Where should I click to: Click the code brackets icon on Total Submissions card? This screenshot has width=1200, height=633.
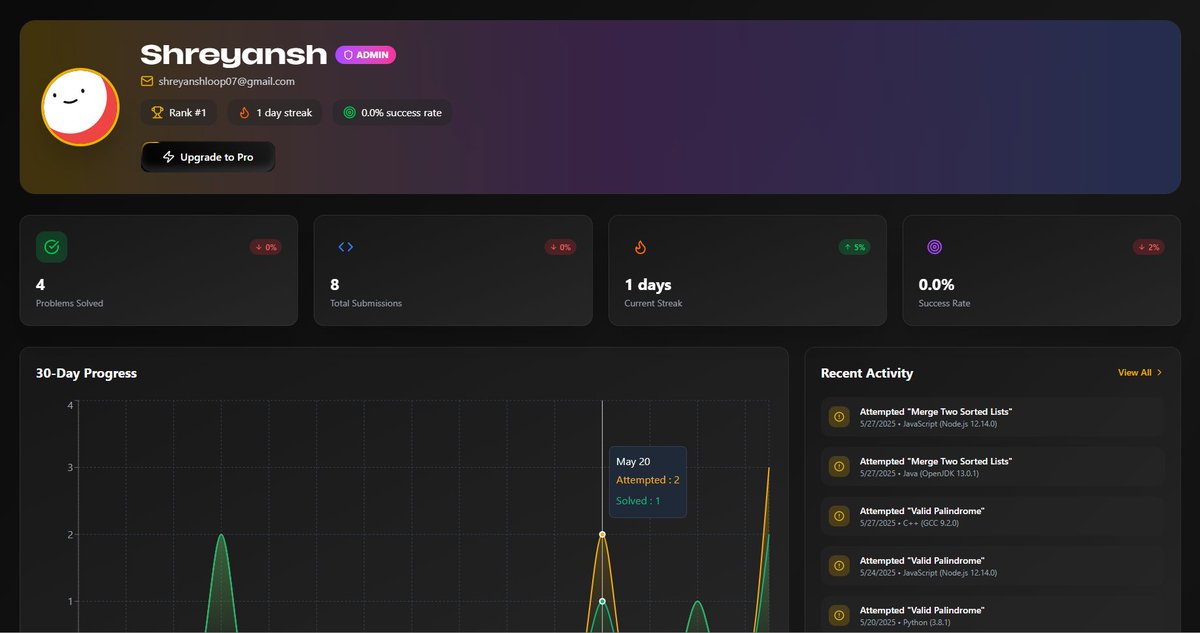[x=346, y=247]
